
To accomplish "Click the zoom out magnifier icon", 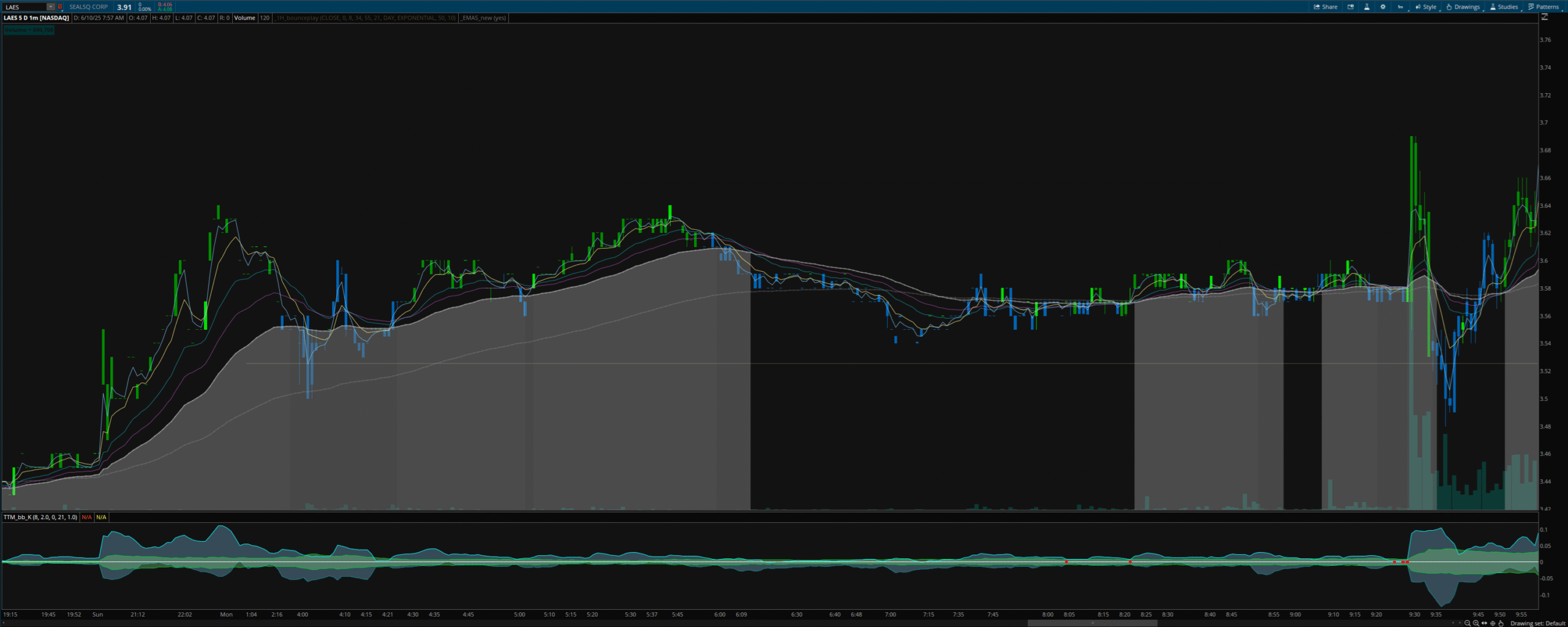I will (1467, 623).
